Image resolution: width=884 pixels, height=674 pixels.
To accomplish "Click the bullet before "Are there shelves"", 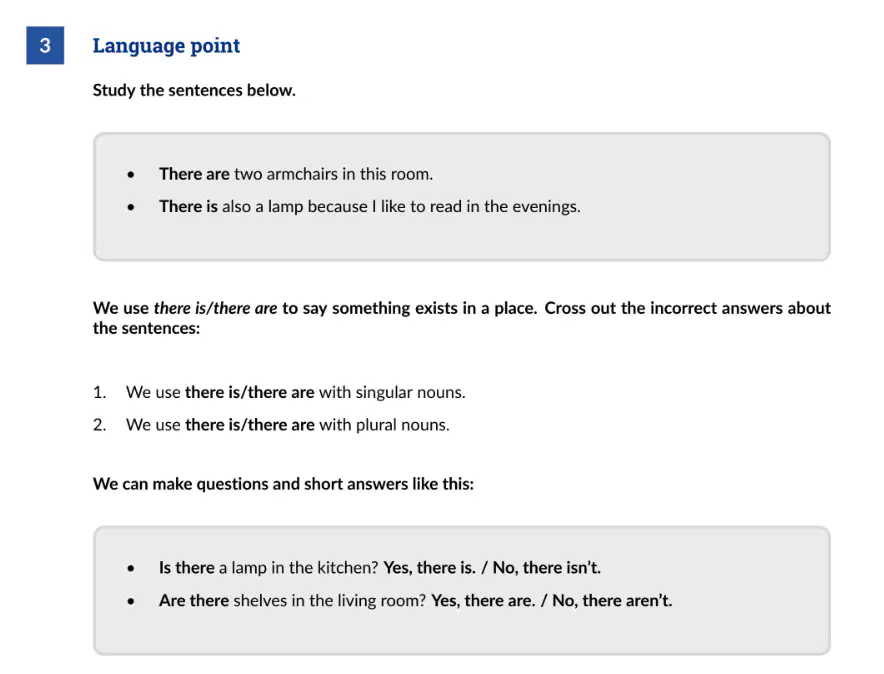I will pyautogui.click(x=131, y=601).
